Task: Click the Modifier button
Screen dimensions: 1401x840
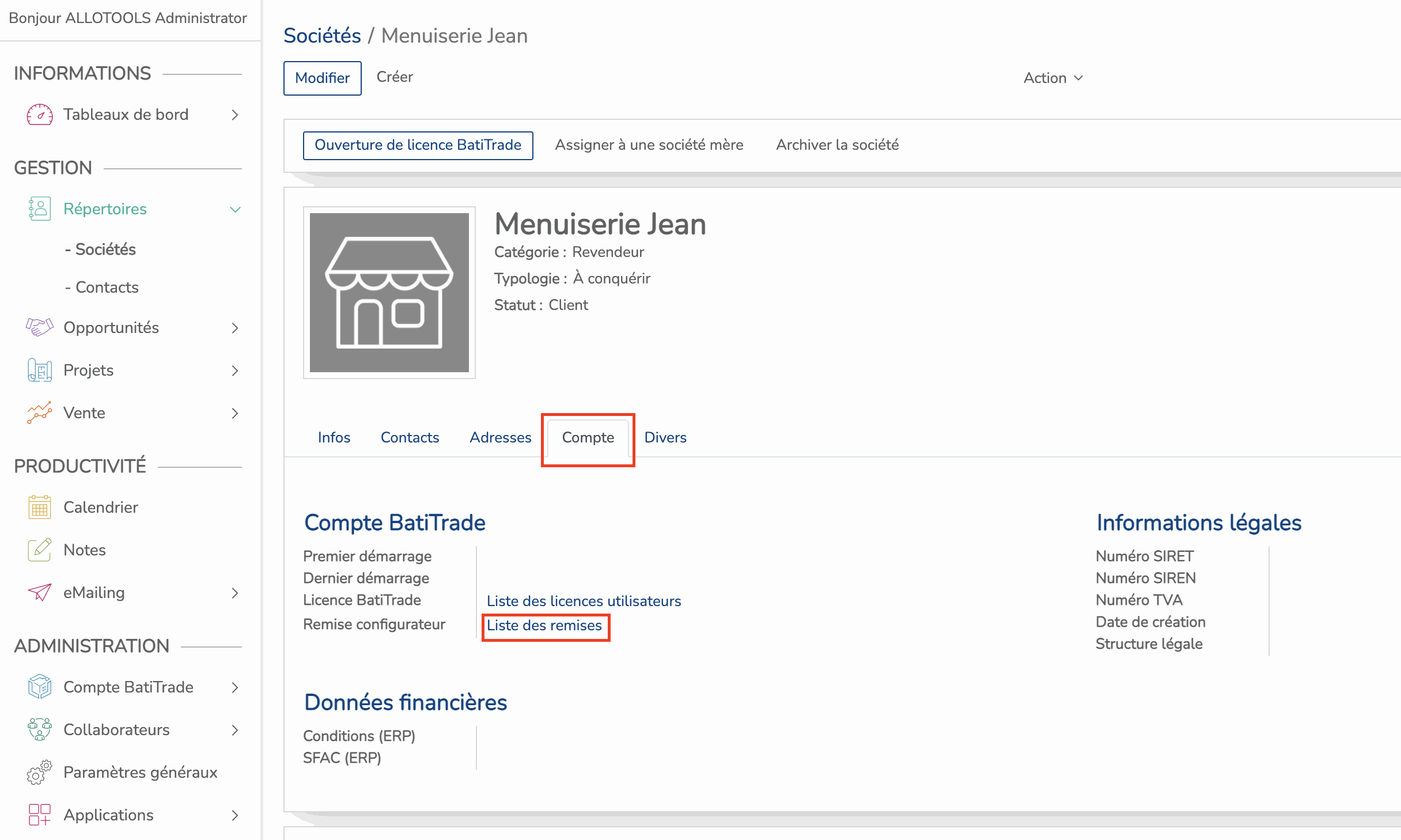Action: pos(322,78)
